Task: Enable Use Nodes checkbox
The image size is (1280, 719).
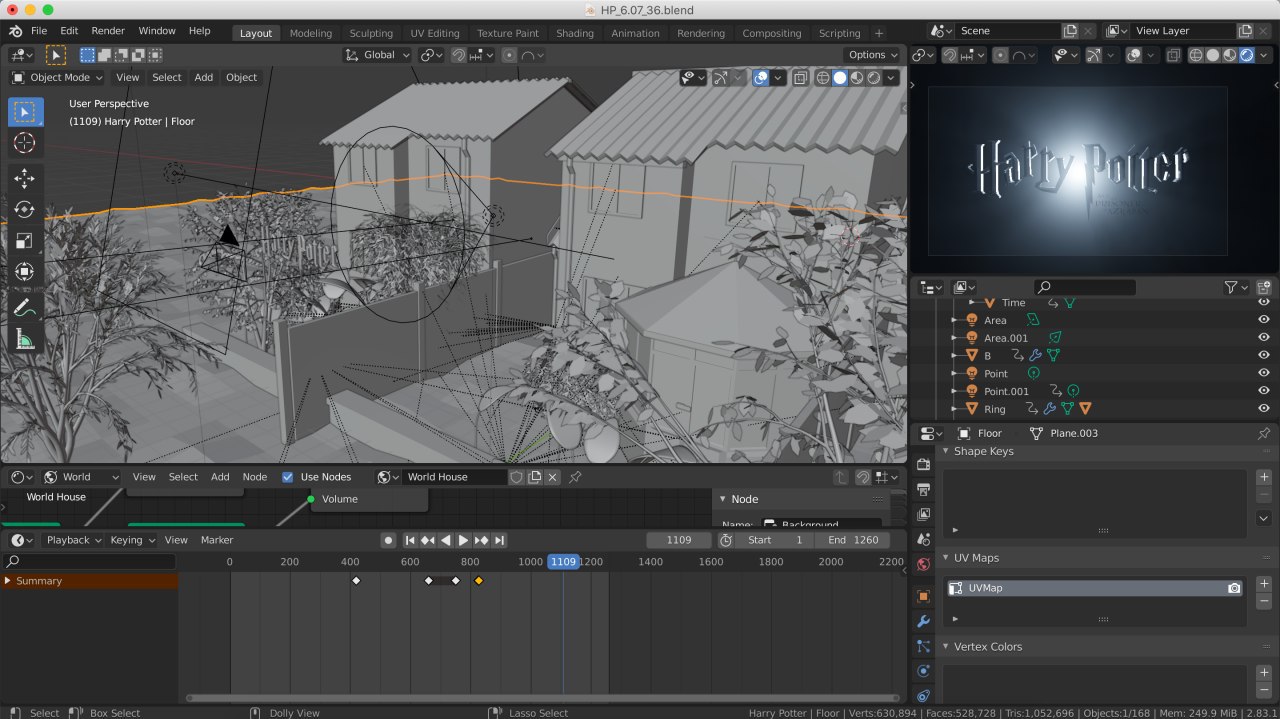Action: (288, 477)
